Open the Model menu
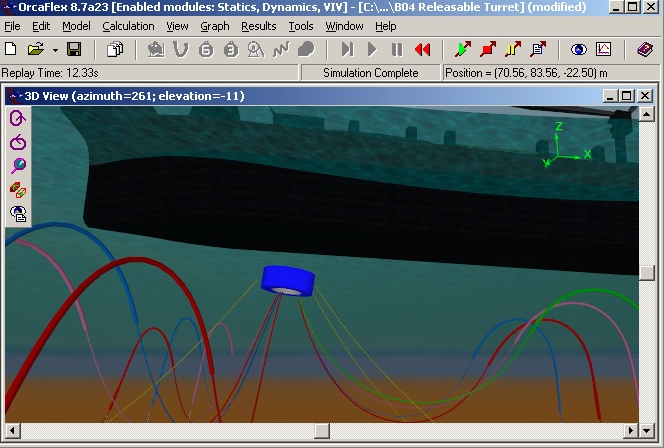This screenshot has width=664, height=448. click(76, 26)
